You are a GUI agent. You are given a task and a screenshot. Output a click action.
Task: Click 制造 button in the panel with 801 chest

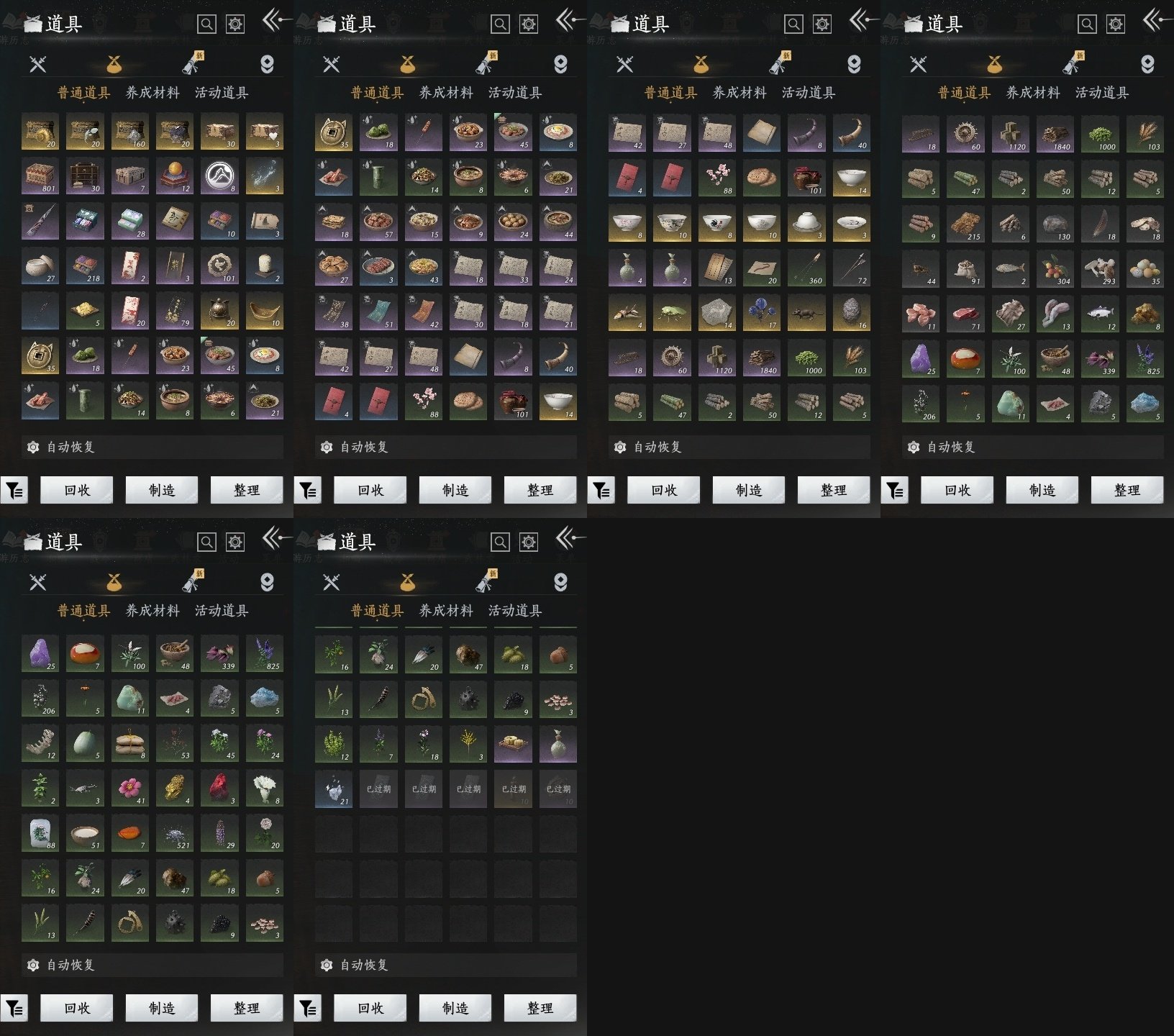point(162,490)
